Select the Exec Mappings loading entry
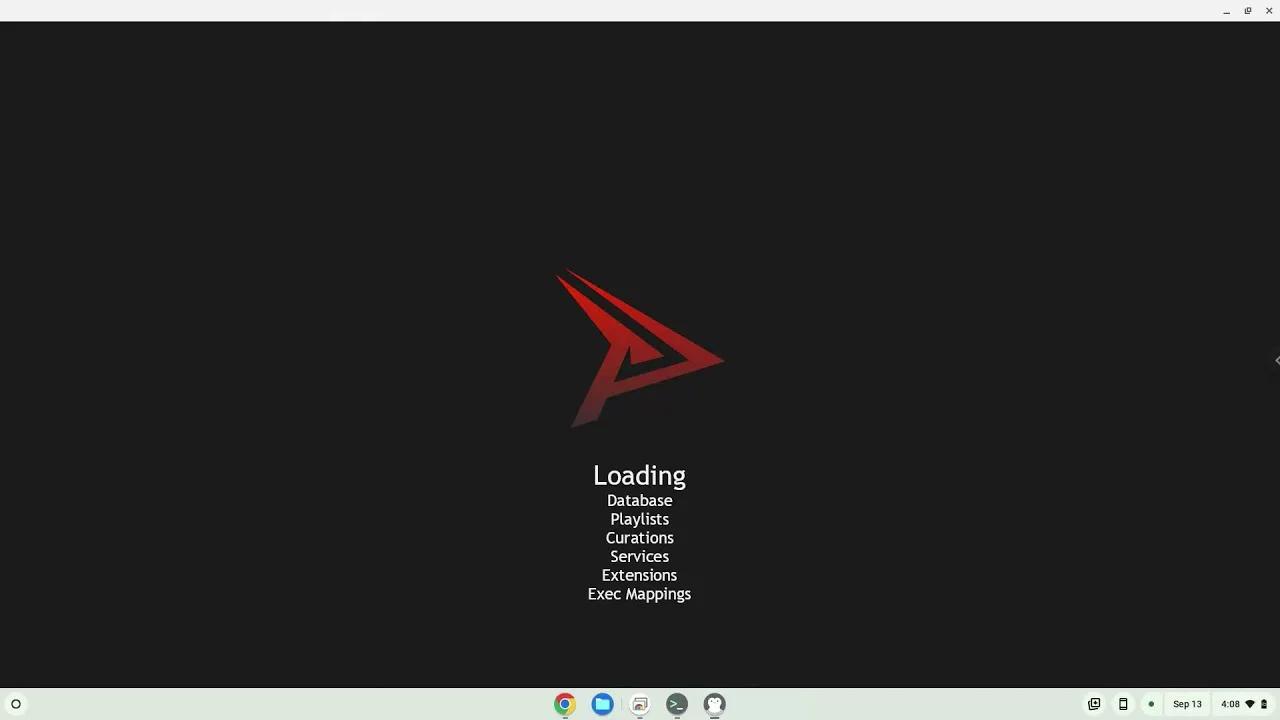Screen dimensions: 1280x720 (x=639, y=593)
